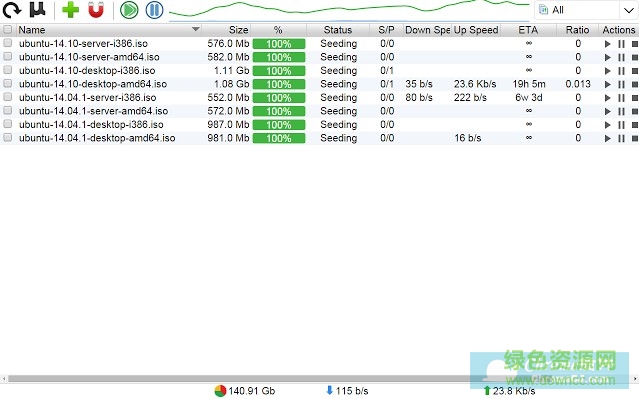This screenshot has height=399, width=639.
Task: Start ubuntu-14.04.1-desktop-amd64.iso with its play icon
Action: tap(608, 138)
